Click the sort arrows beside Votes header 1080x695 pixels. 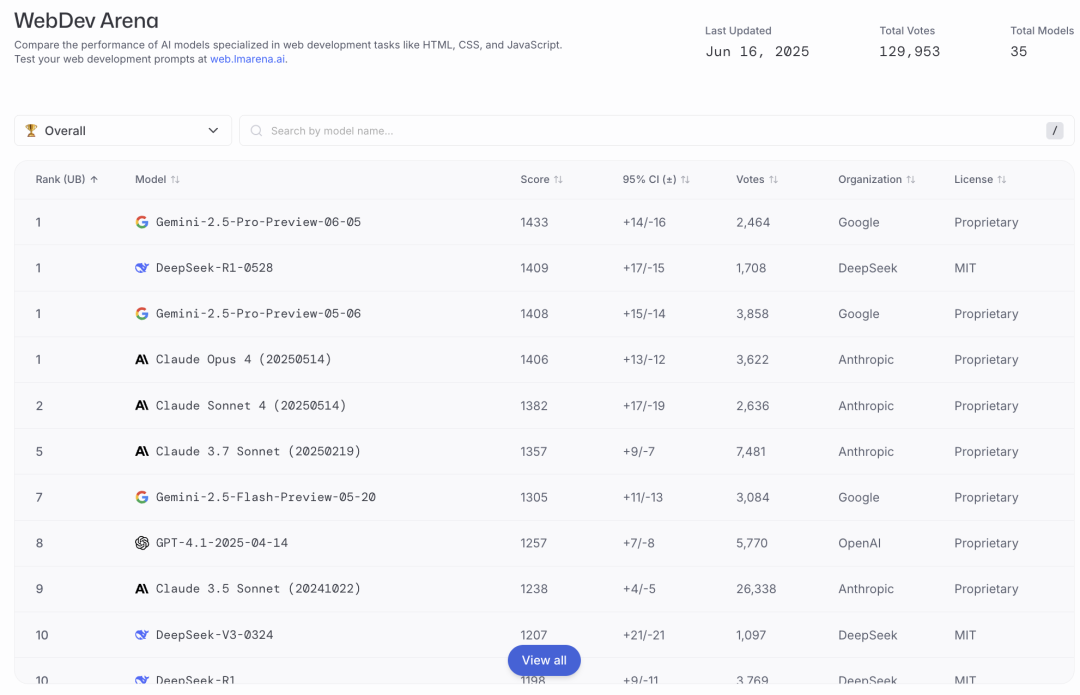[x=773, y=179]
